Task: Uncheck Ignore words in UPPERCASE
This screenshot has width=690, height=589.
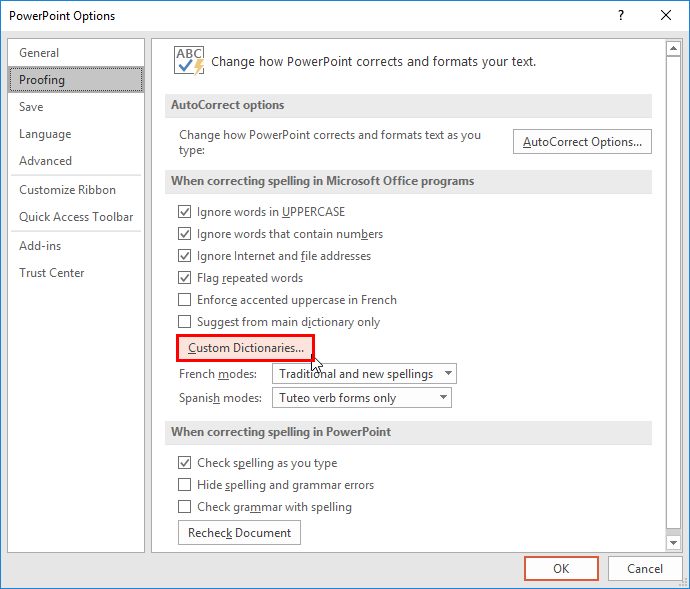Action: (x=184, y=212)
